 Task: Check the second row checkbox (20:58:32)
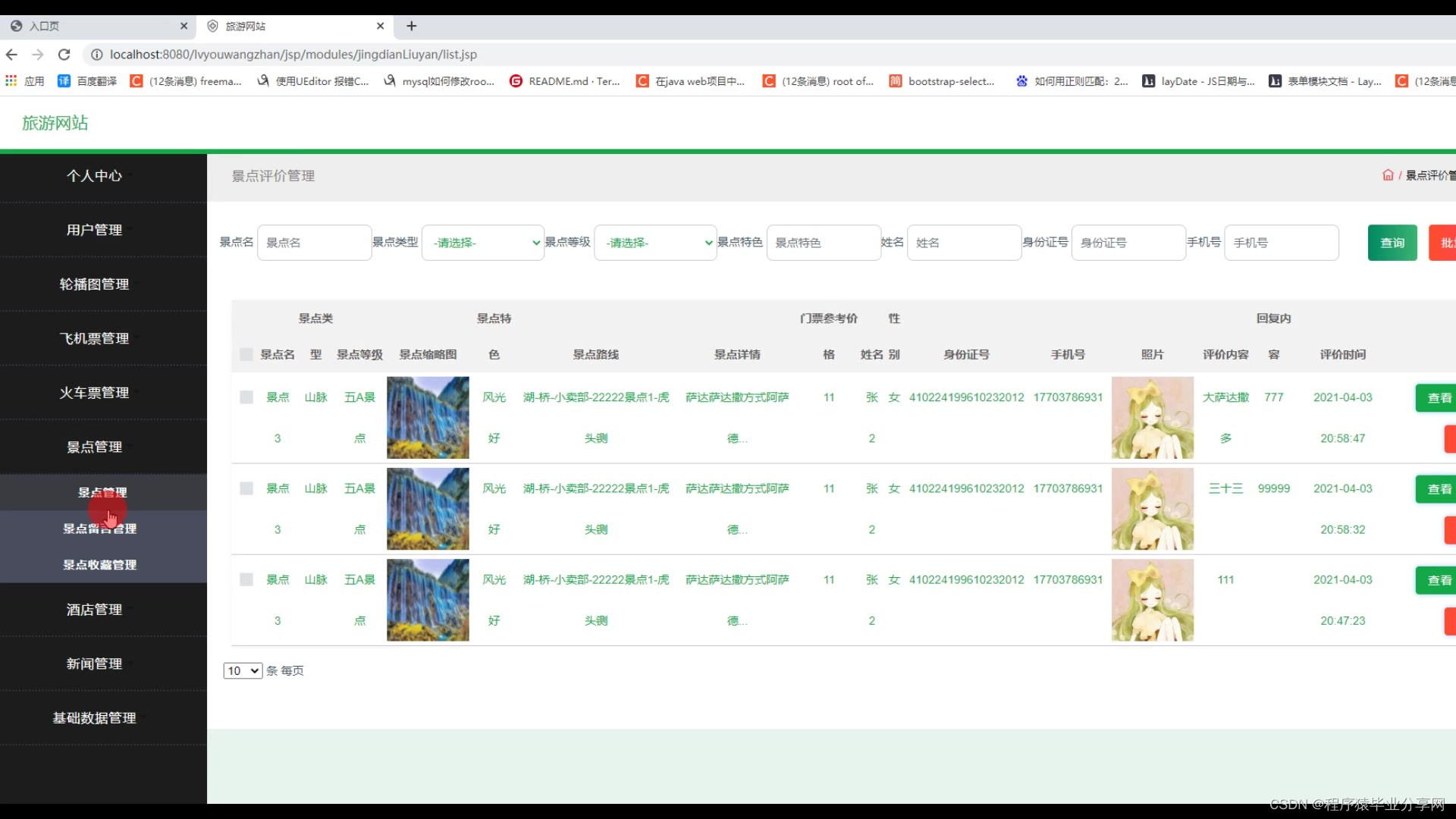click(246, 488)
